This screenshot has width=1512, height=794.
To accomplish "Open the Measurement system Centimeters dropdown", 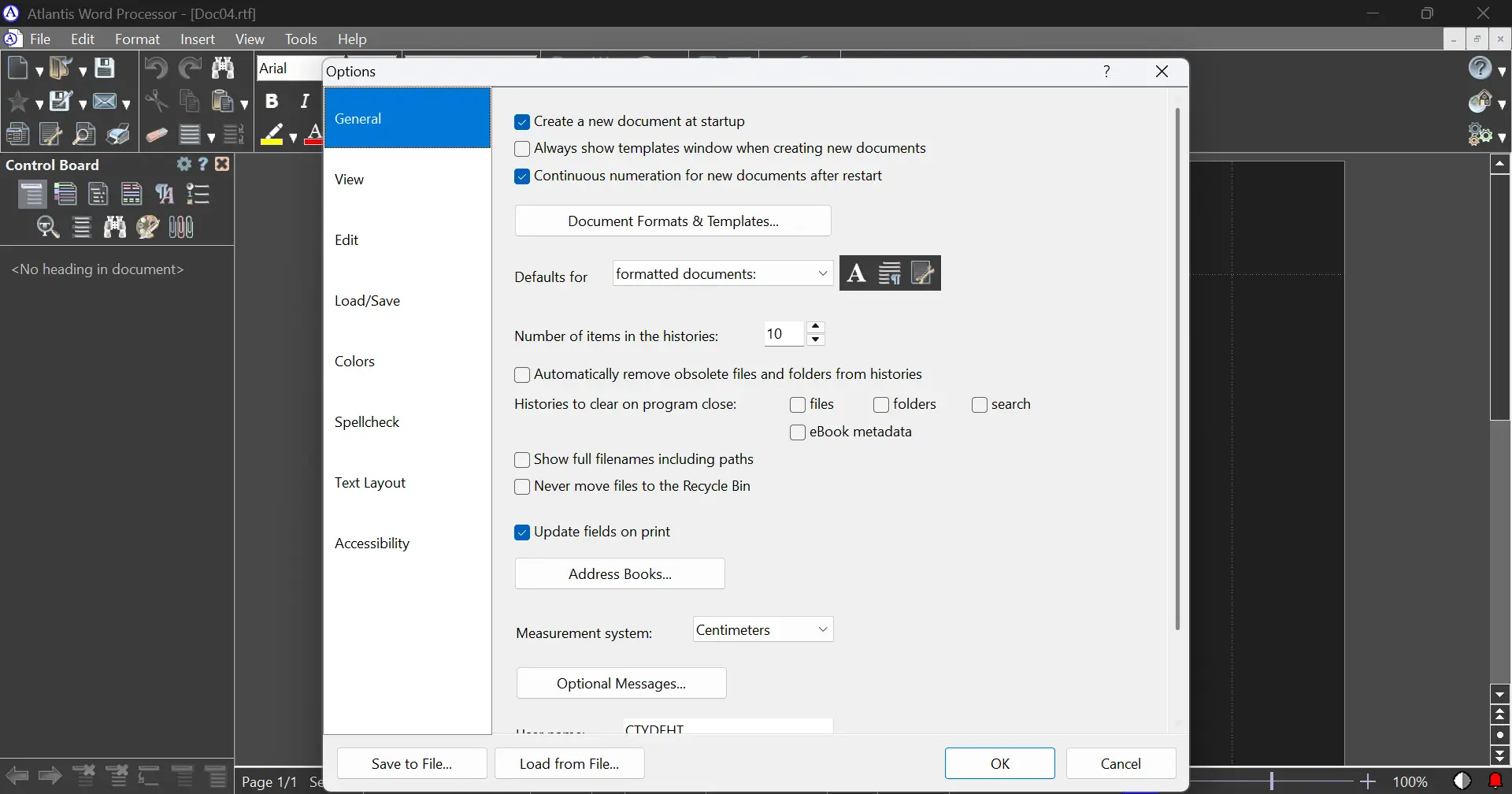I will (762, 629).
